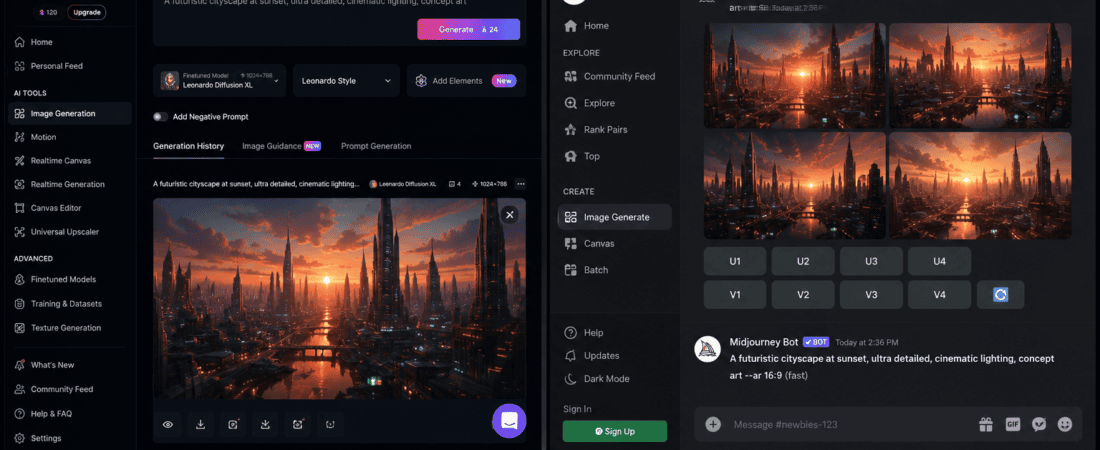Upscale image with U4 button
This screenshot has height=450, width=1100.
pyautogui.click(x=939, y=261)
